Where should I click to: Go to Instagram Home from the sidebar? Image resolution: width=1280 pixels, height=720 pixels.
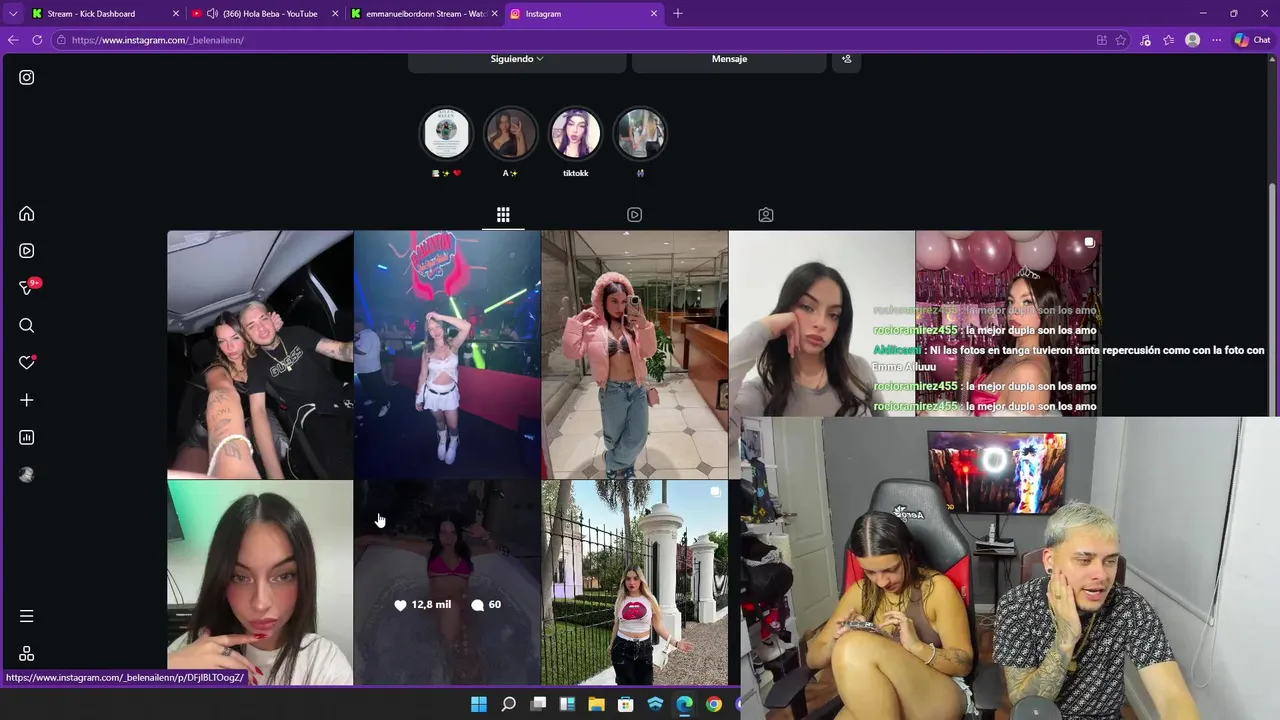tap(27, 213)
